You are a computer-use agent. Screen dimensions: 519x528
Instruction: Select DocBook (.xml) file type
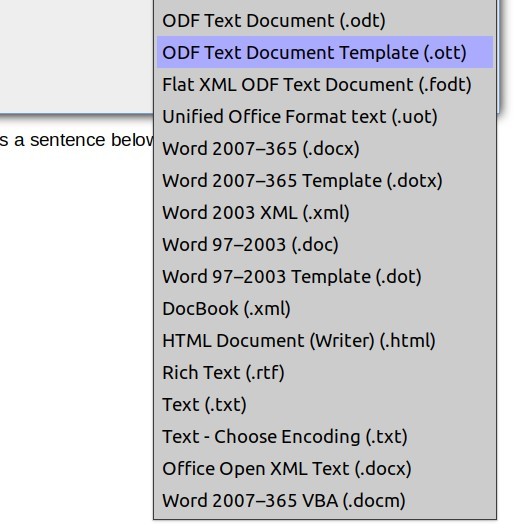325,308
